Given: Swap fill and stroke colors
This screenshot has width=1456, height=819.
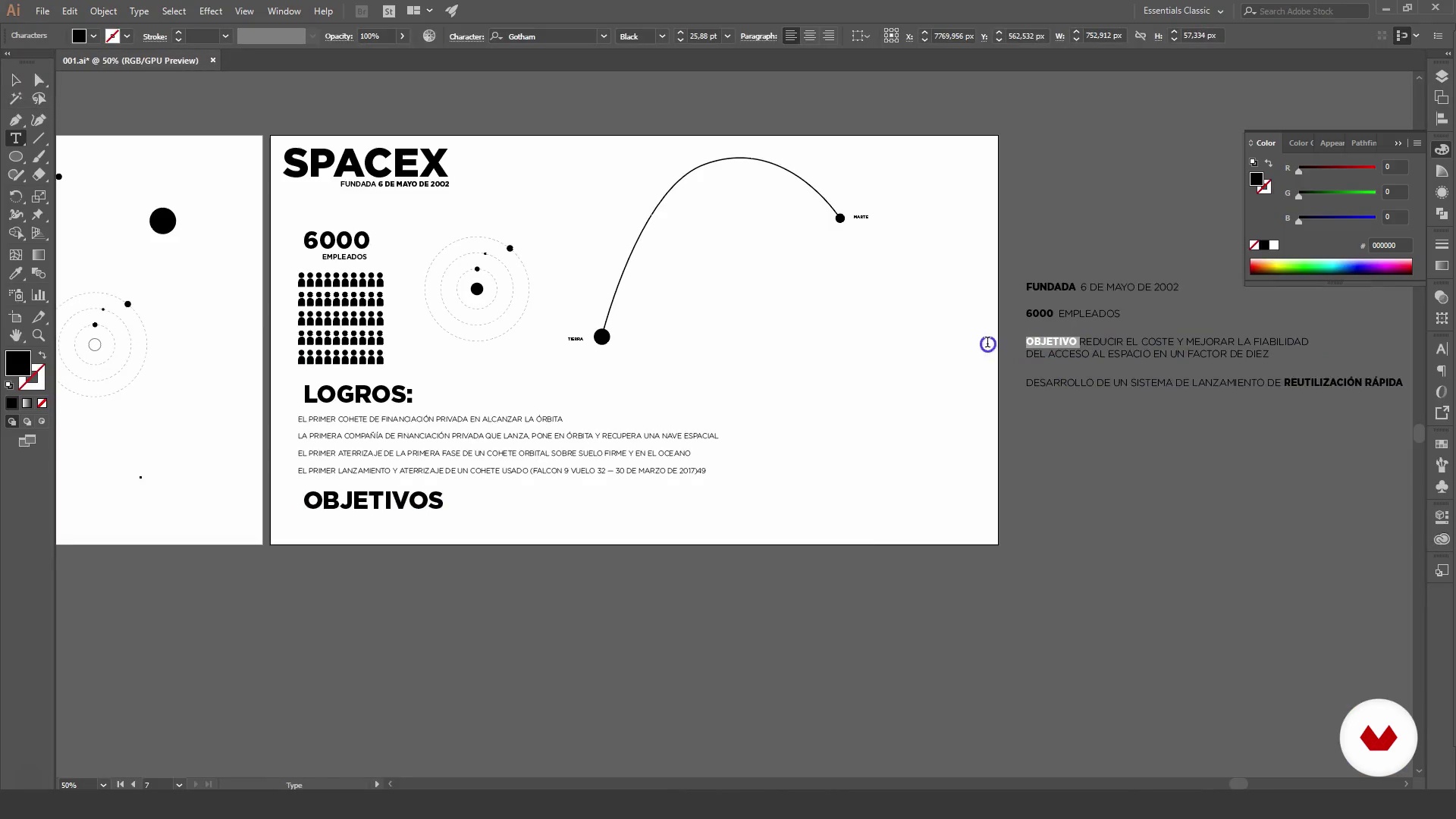Looking at the screenshot, I should coord(42,355).
